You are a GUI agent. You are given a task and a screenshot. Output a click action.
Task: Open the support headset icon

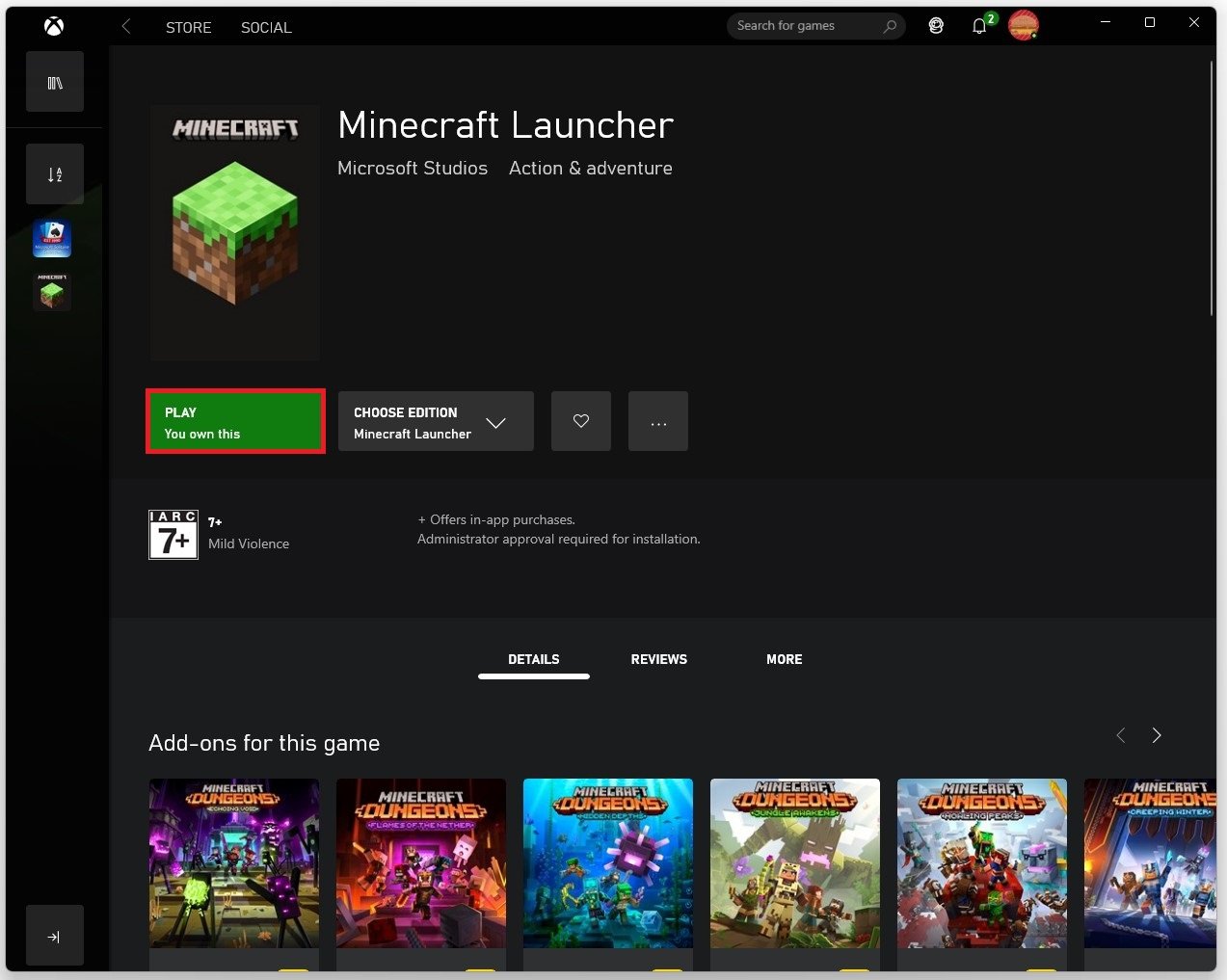click(936, 26)
